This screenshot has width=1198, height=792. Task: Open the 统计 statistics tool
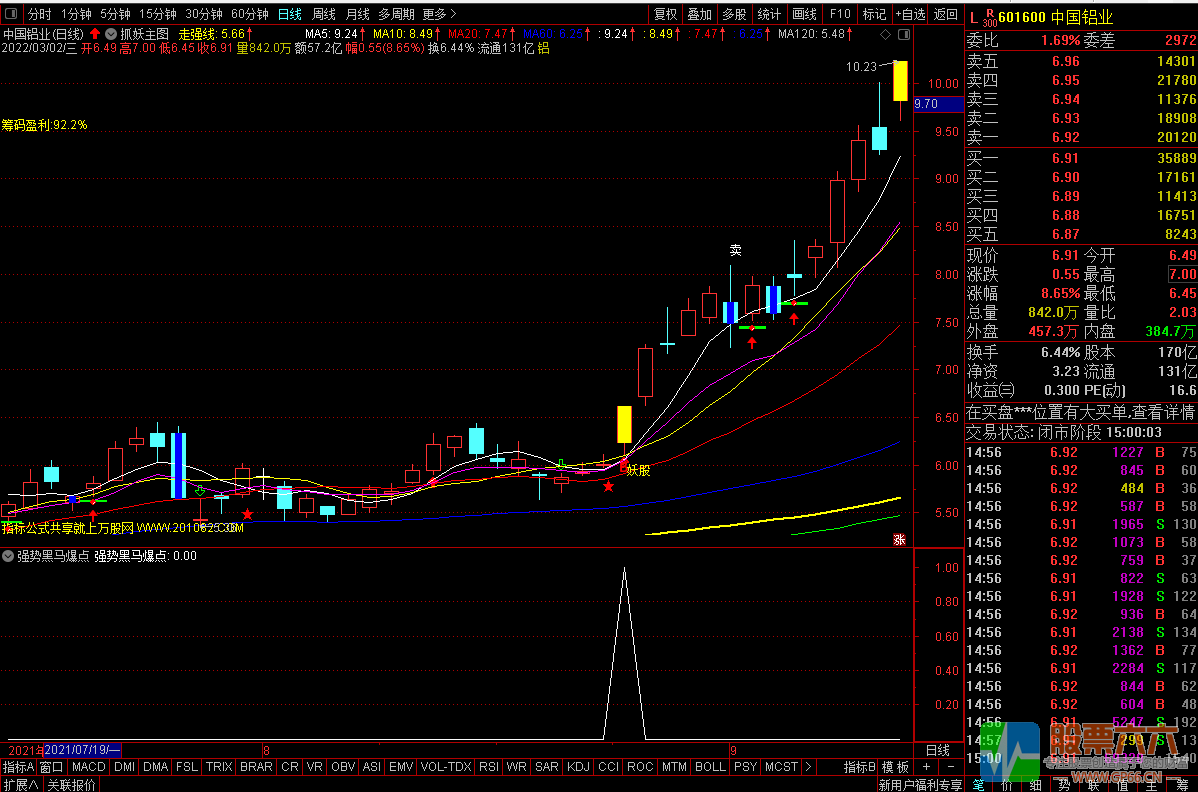click(769, 14)
